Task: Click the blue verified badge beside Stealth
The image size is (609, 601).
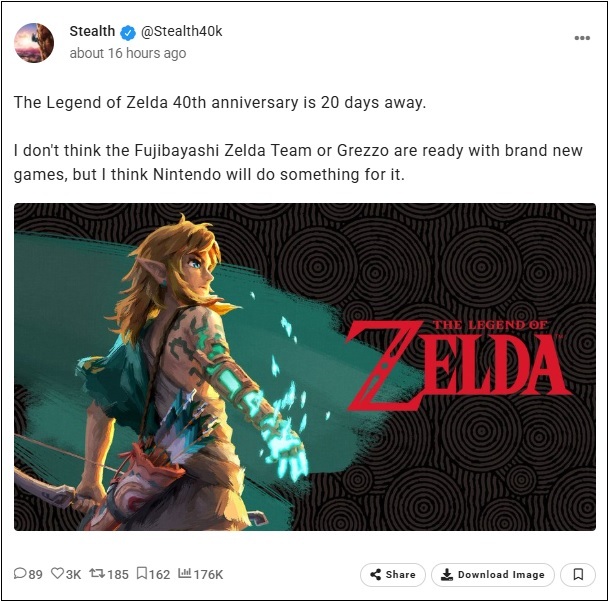Action: (128, 32)
